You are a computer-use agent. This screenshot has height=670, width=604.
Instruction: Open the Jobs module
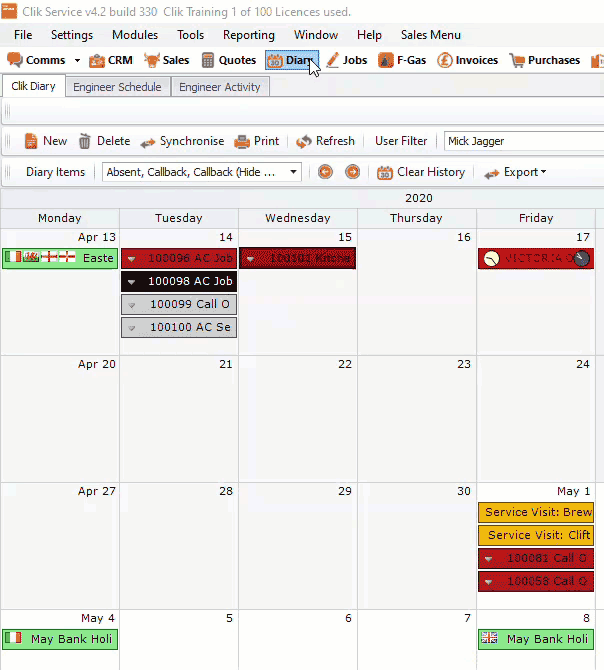tap(347, 60)
